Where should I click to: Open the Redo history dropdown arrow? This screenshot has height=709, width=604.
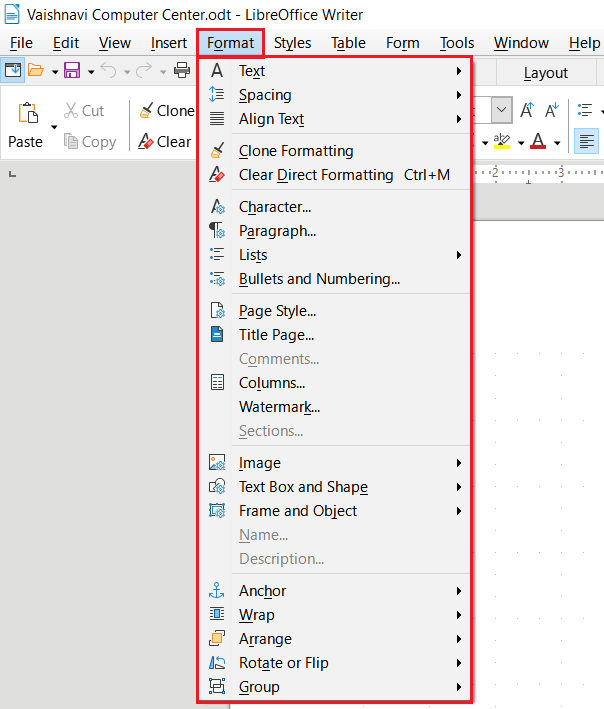(163, 71)
